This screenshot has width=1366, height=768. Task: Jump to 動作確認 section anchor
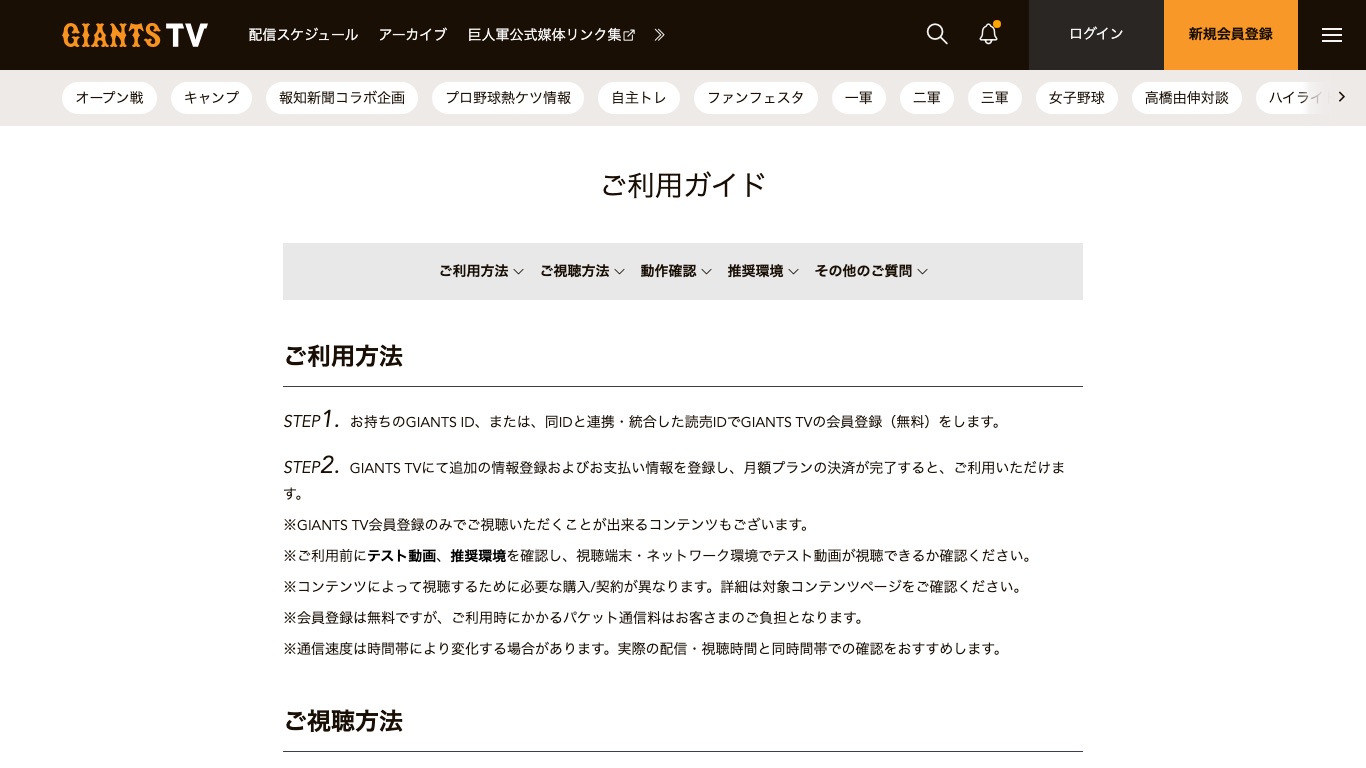point(676,271)
